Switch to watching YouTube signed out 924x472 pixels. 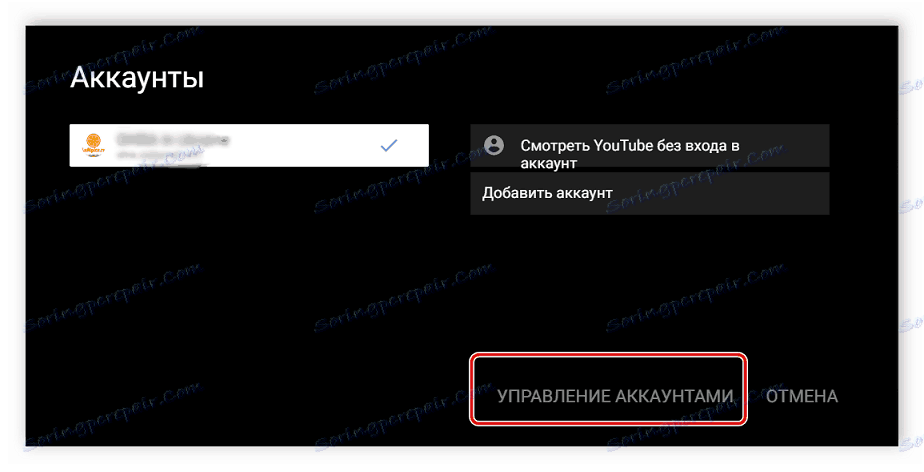pos(649,146)
